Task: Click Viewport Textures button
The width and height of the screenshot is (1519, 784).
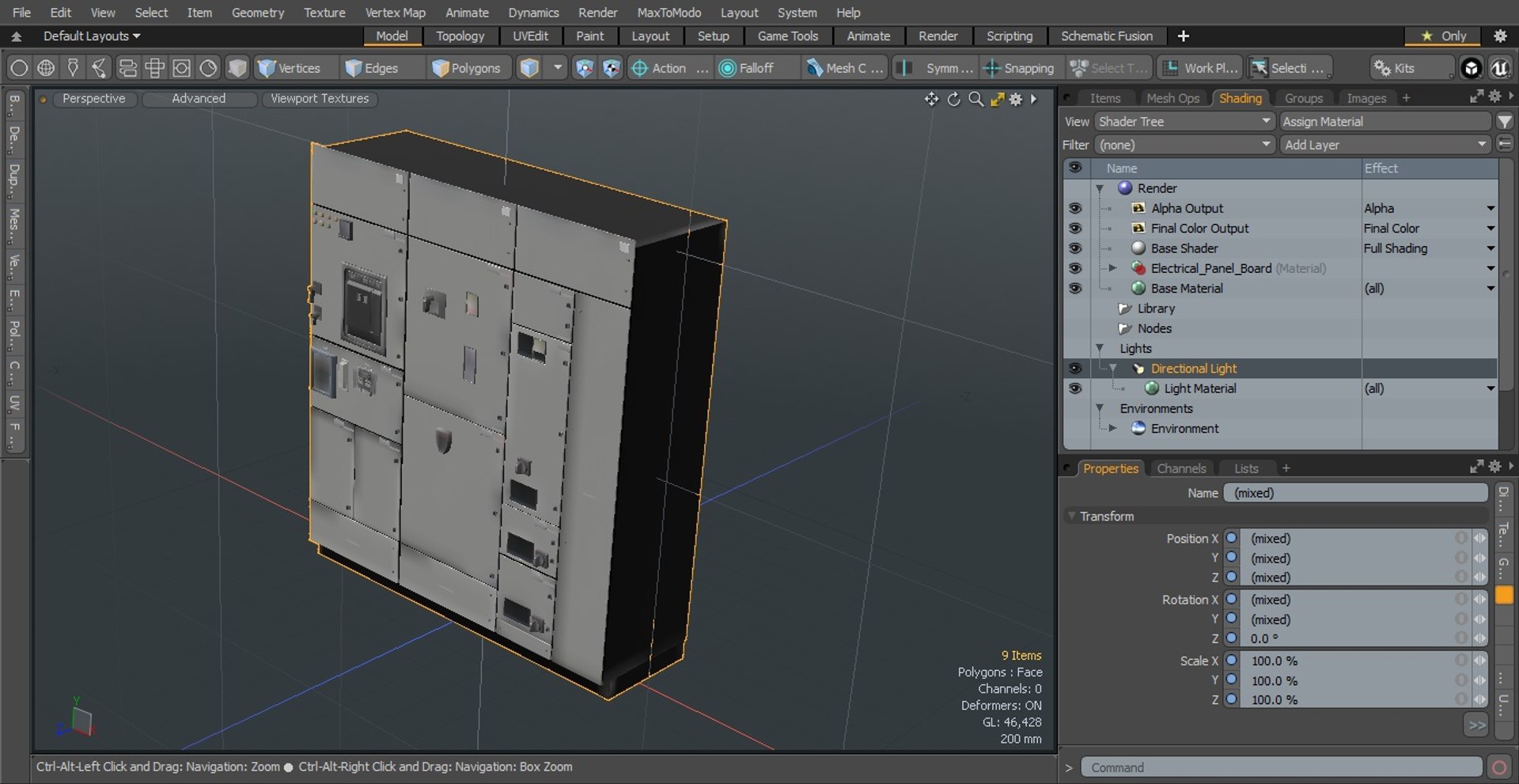Action: (x=320, y=99)
